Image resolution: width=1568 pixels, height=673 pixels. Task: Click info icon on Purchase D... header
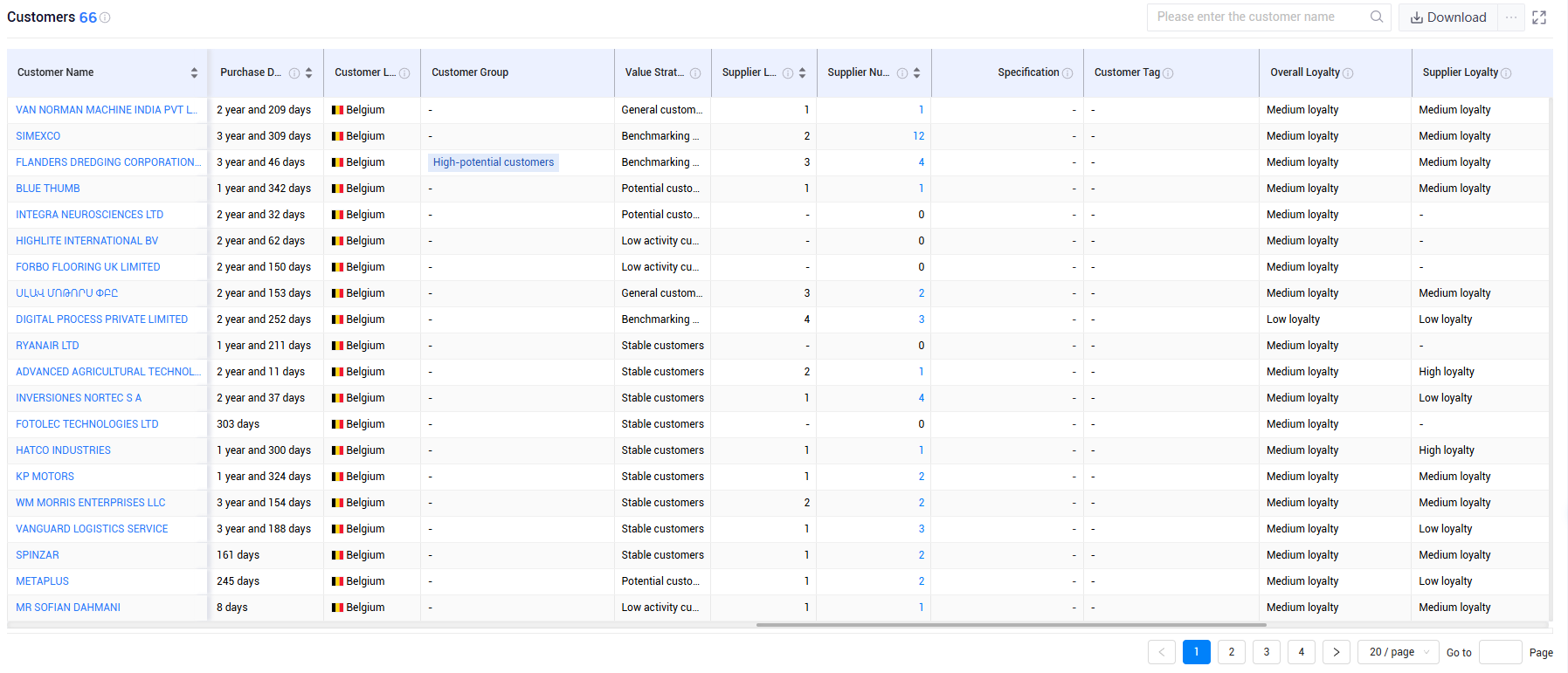click(294, 73)
